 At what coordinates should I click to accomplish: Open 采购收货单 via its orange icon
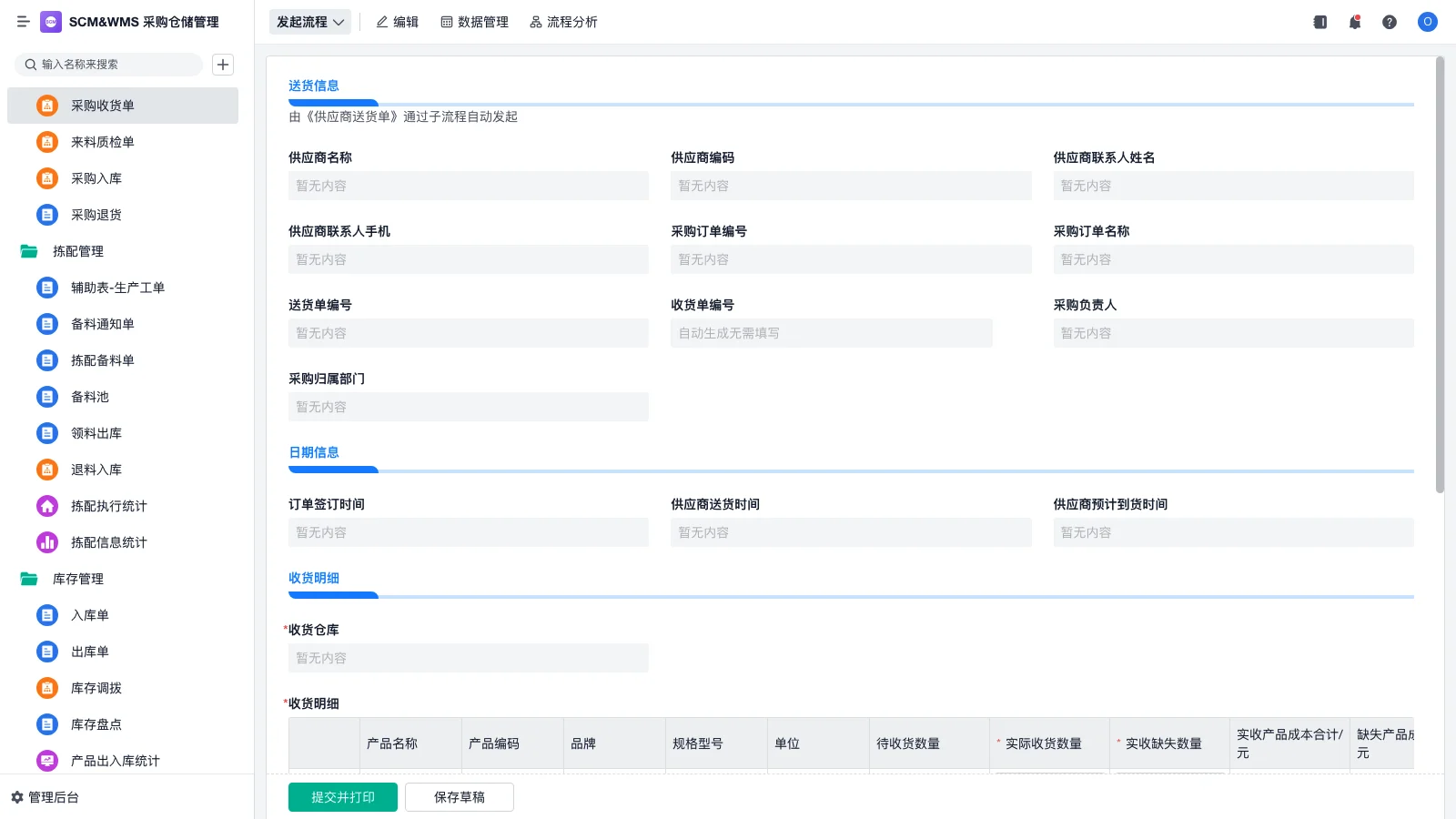click(x=47, y=106)
